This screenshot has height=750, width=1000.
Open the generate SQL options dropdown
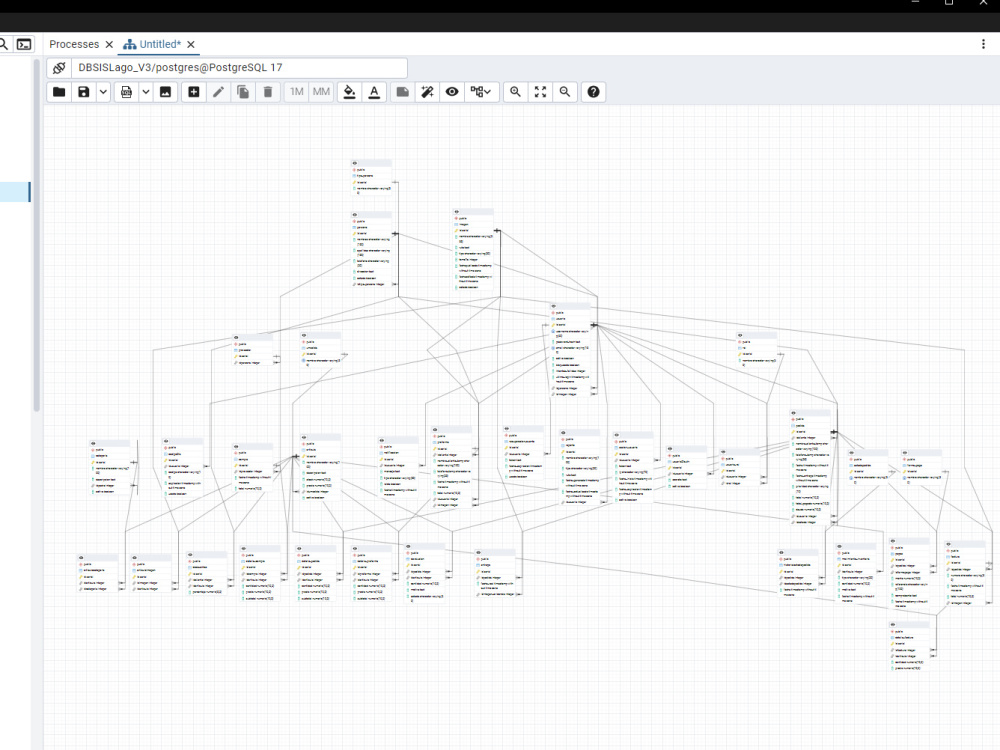pyautogui.click(x=145, y=92)
